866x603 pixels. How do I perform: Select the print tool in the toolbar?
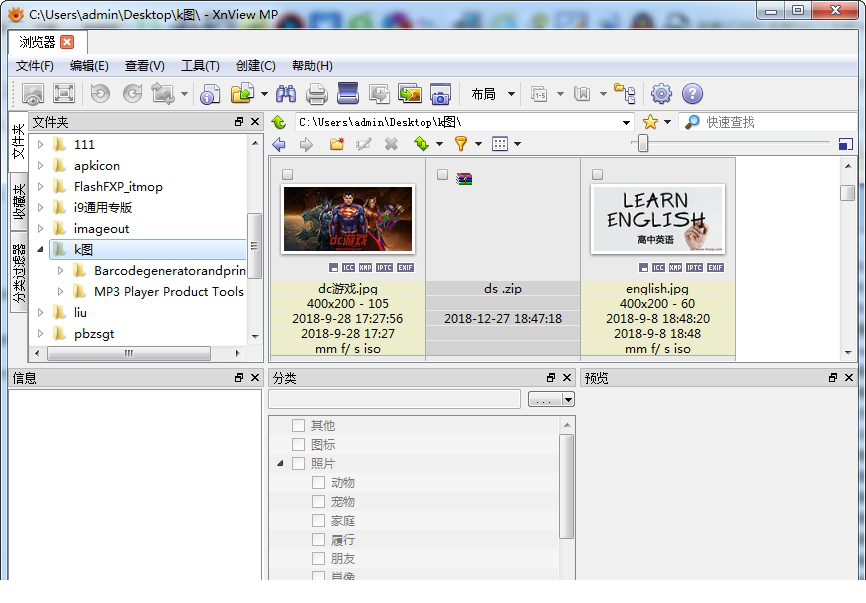(x=315, y=94)
